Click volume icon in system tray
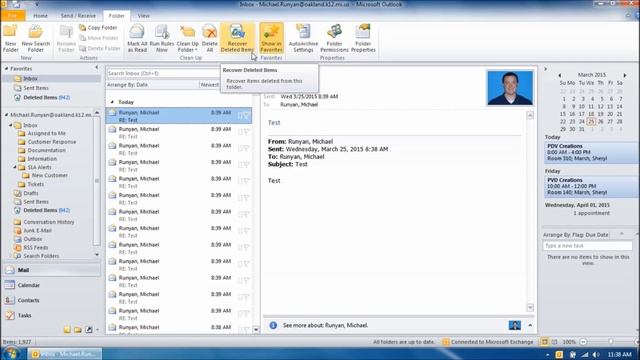Screen dimensions: 640x360 tap(596, 354)
